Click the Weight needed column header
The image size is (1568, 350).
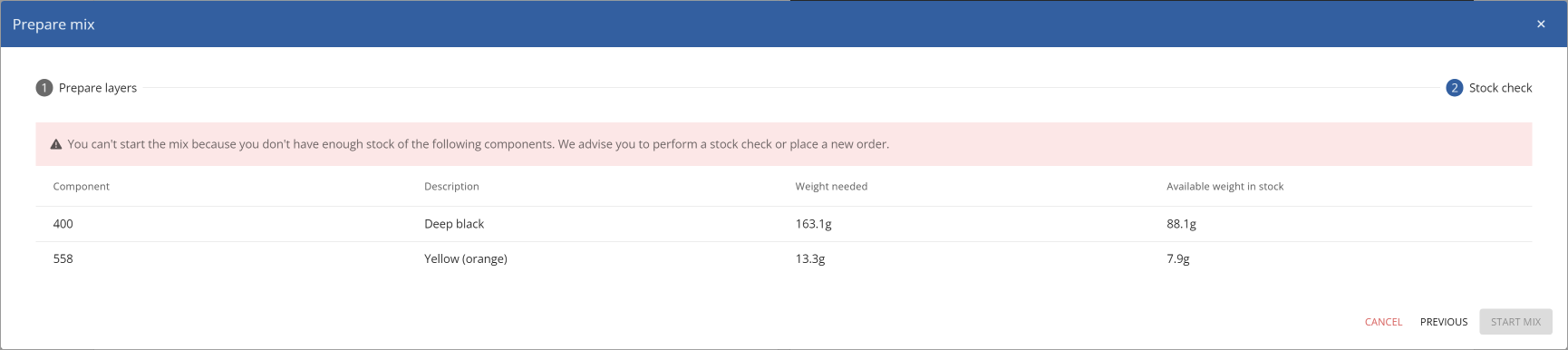point(831,187)
